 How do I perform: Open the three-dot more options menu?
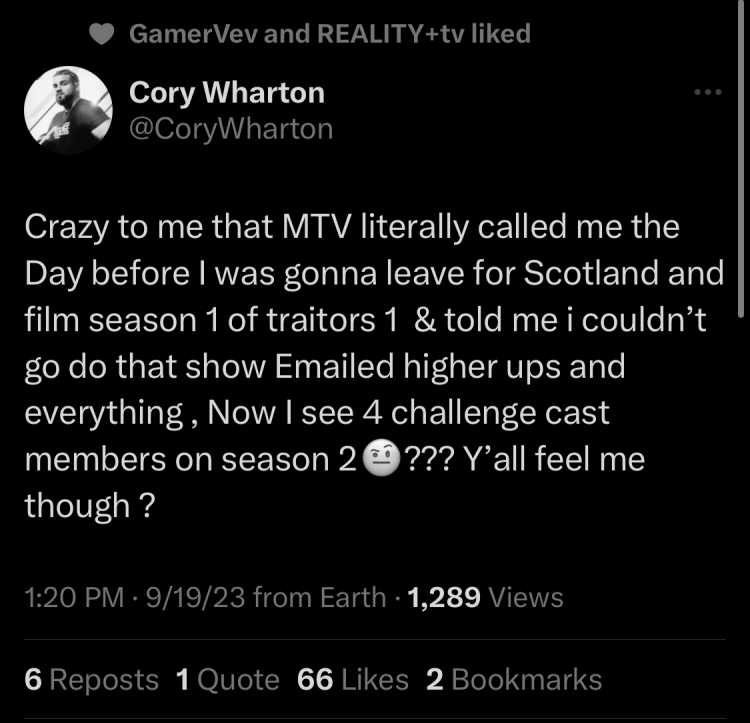pyautogui.click(x=708, y=92)
